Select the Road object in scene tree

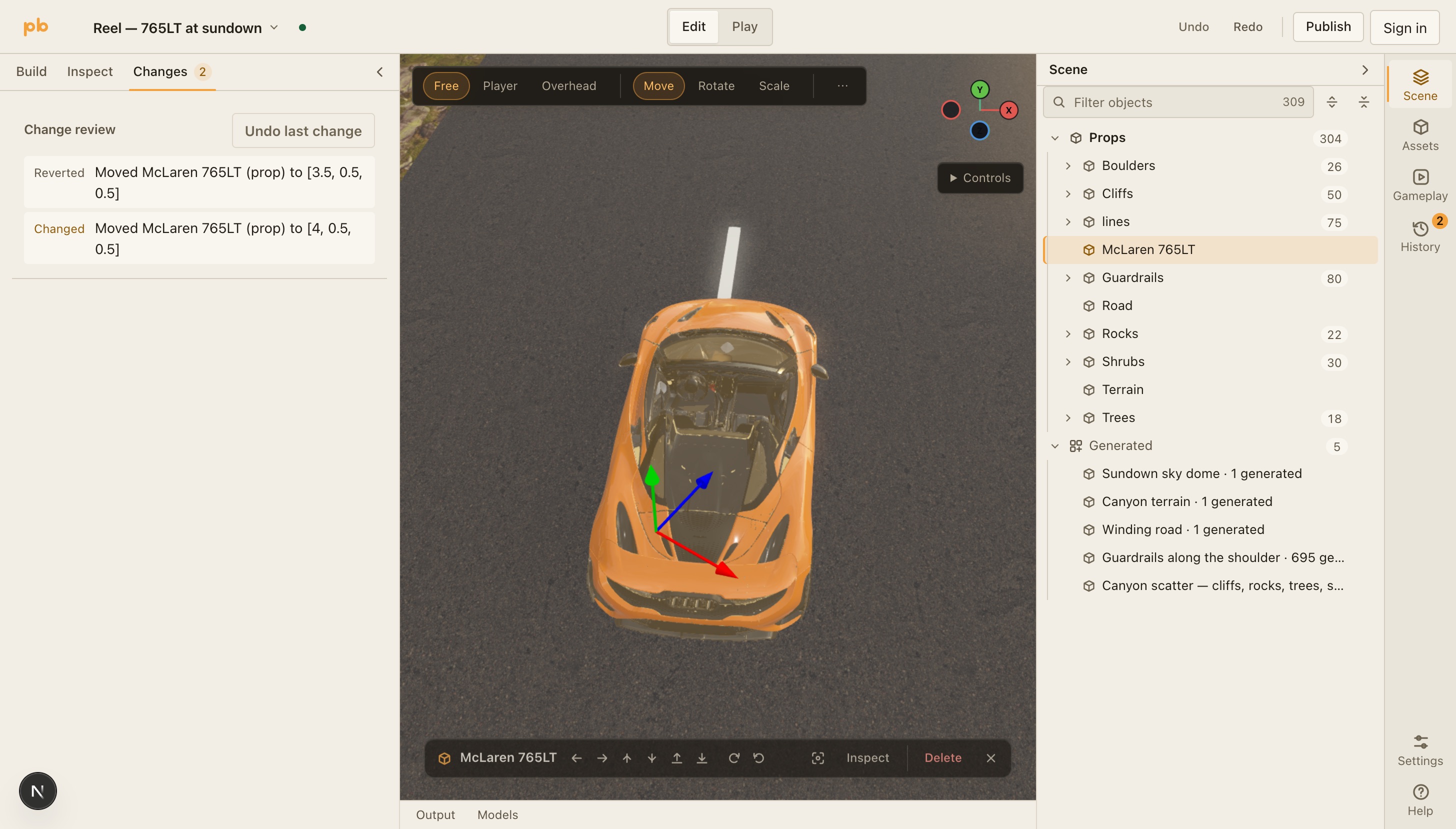pos(1210,306)
